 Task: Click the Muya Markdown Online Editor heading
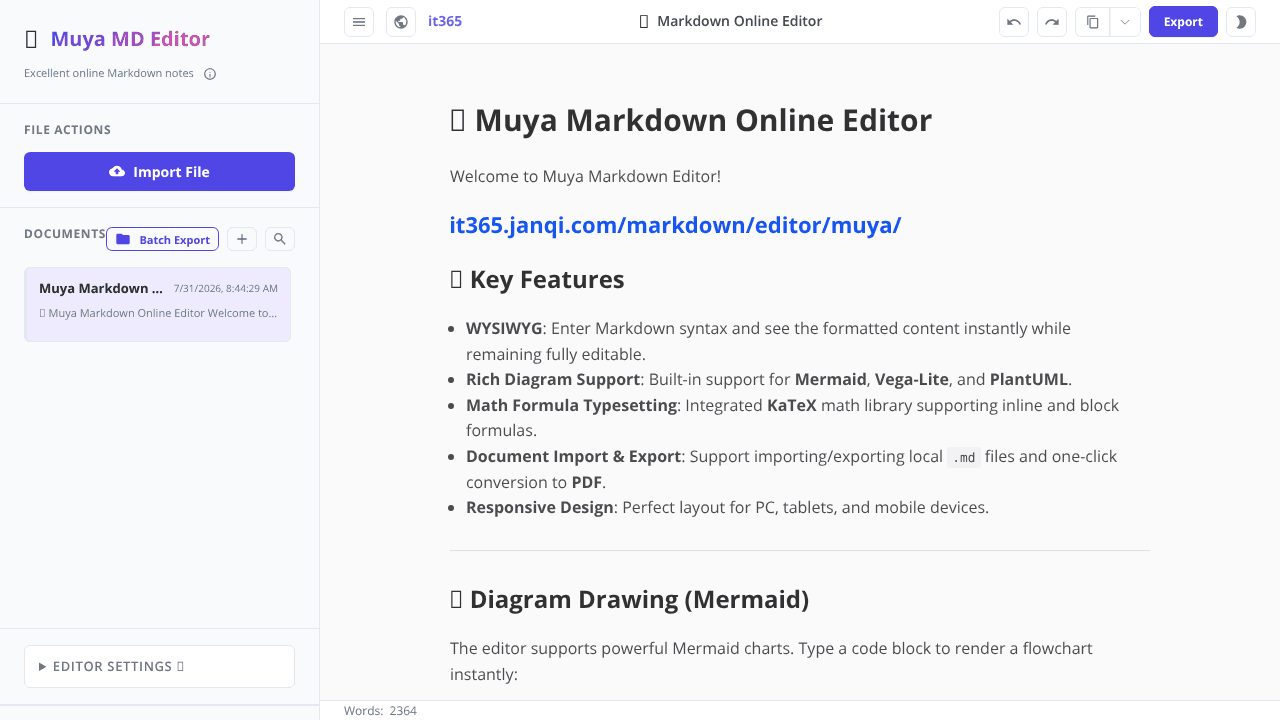(x=691, y=120)
